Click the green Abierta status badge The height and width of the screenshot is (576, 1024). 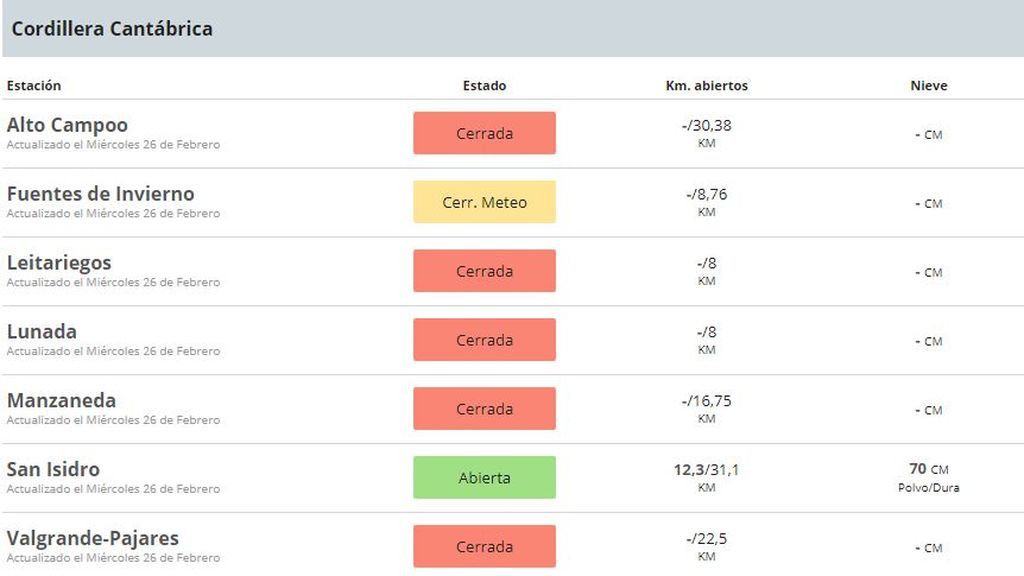tap(485, 477)
